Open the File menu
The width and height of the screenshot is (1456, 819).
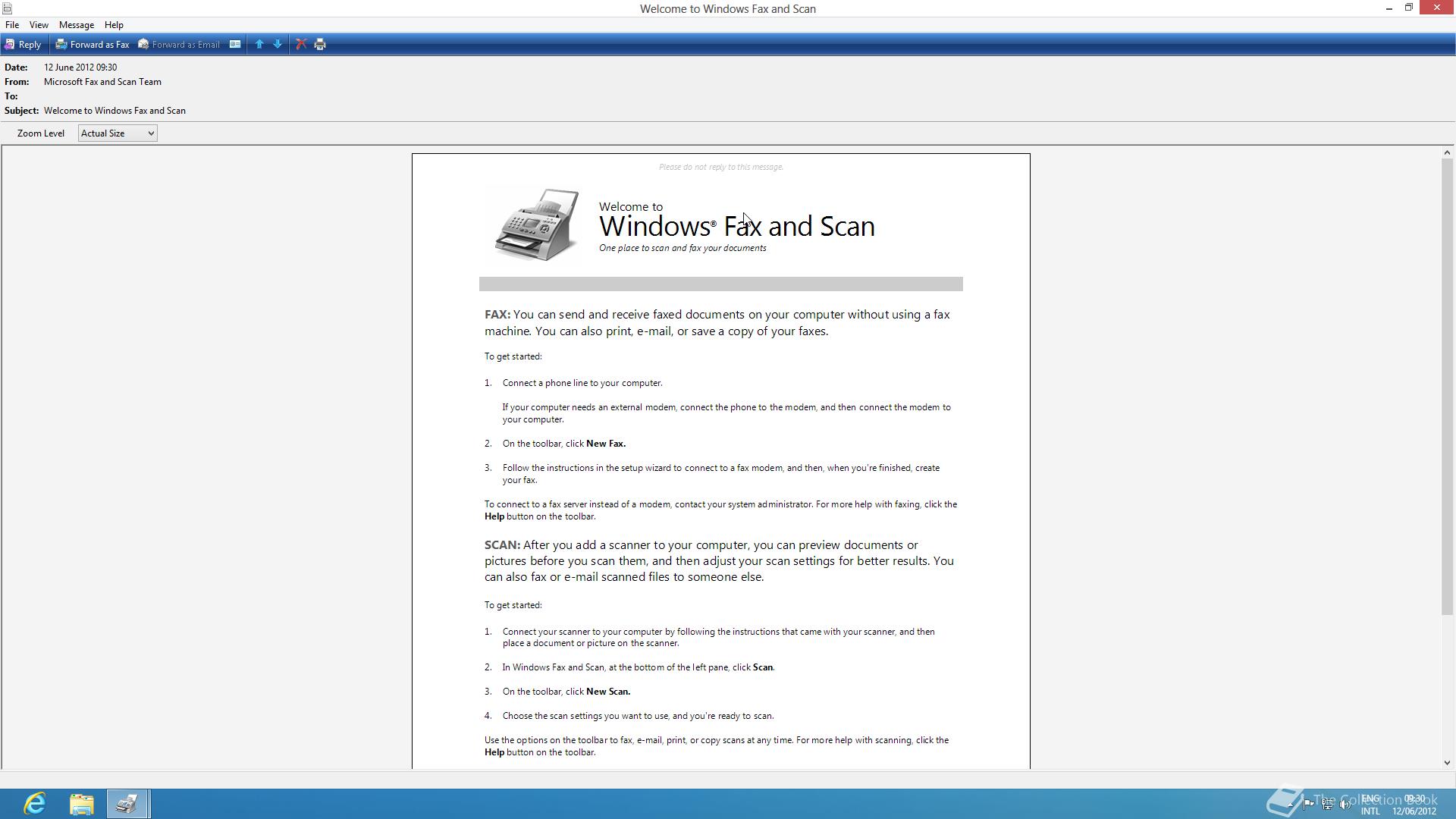coord(12,25)
